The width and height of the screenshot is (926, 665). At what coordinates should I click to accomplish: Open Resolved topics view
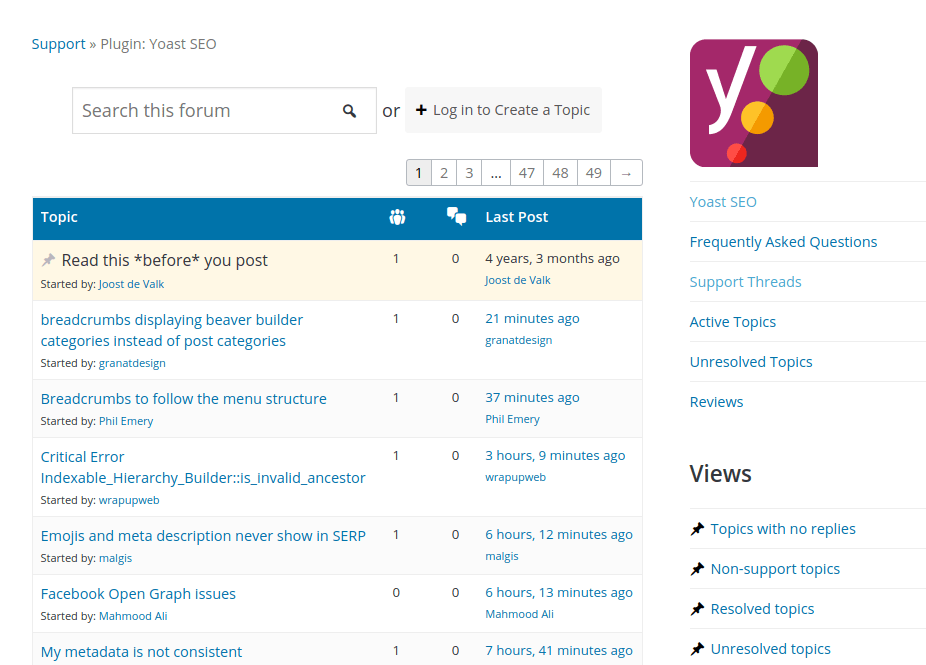[x=762, y=609]
